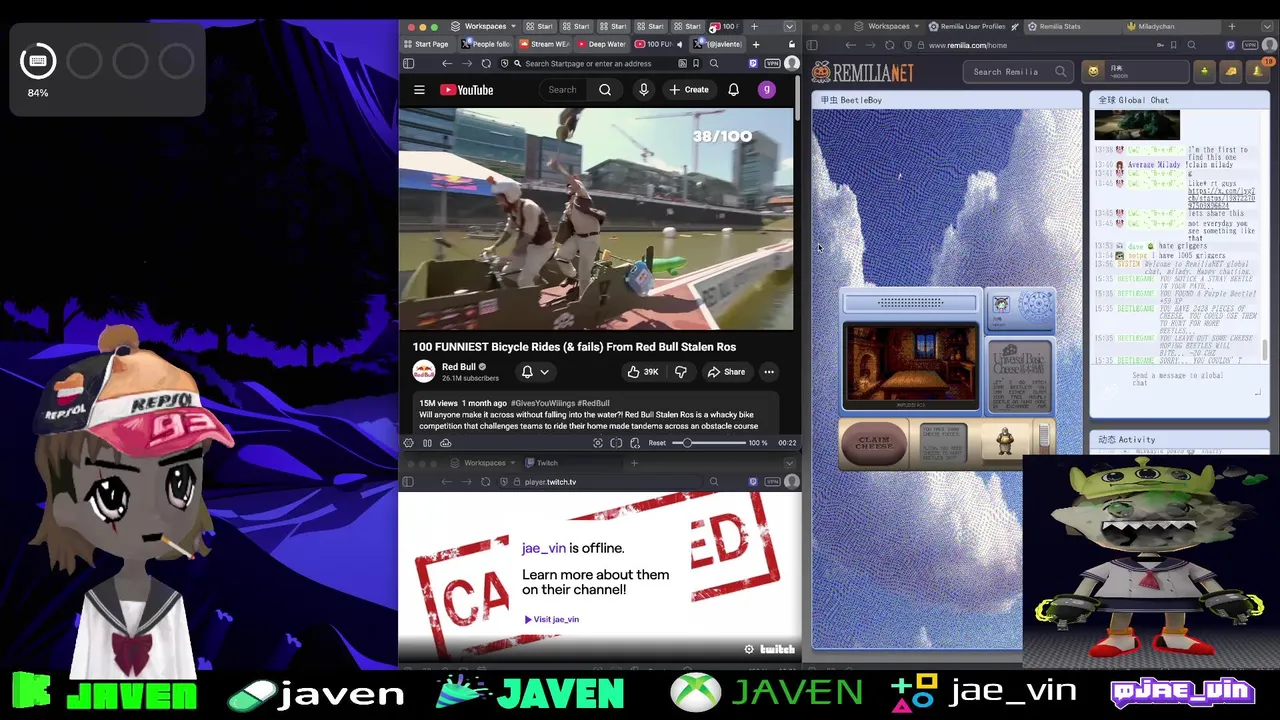The image size is (1280, 720).
Task: Open the Red Bull channel avatar
Action: coord(424,372)
